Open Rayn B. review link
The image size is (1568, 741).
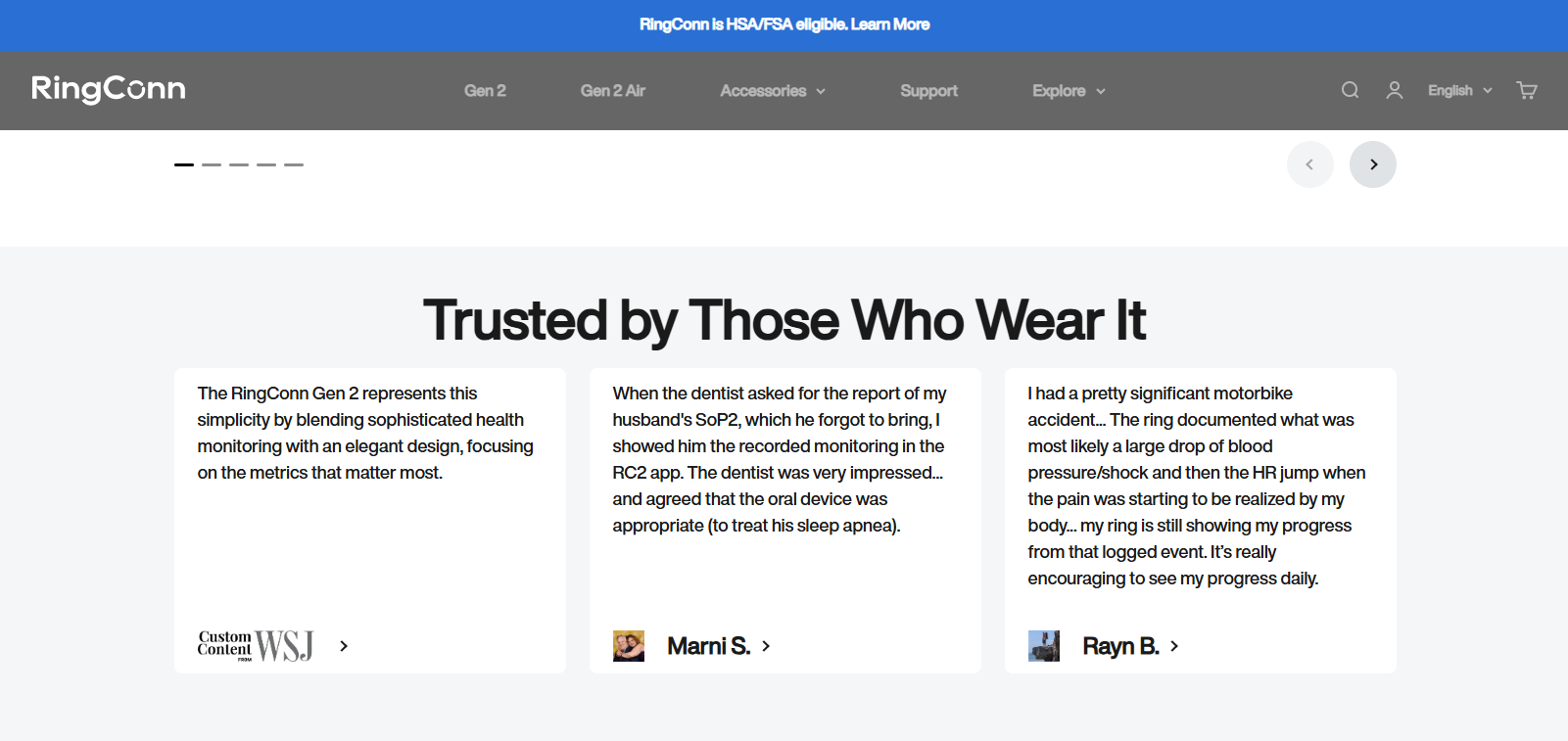point(1130,646)
